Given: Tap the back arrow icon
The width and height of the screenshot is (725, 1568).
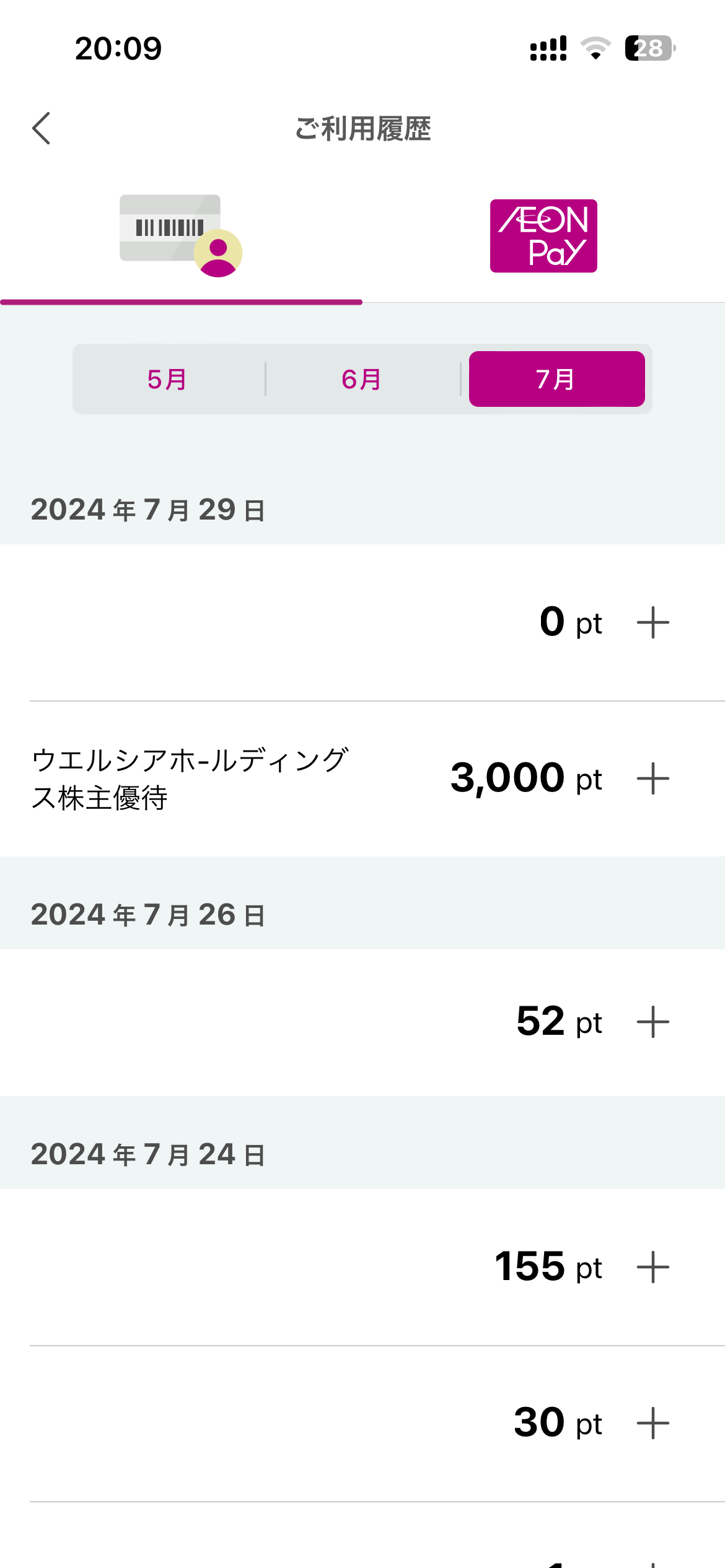Looking at the screenshot, I should (42, 128).
